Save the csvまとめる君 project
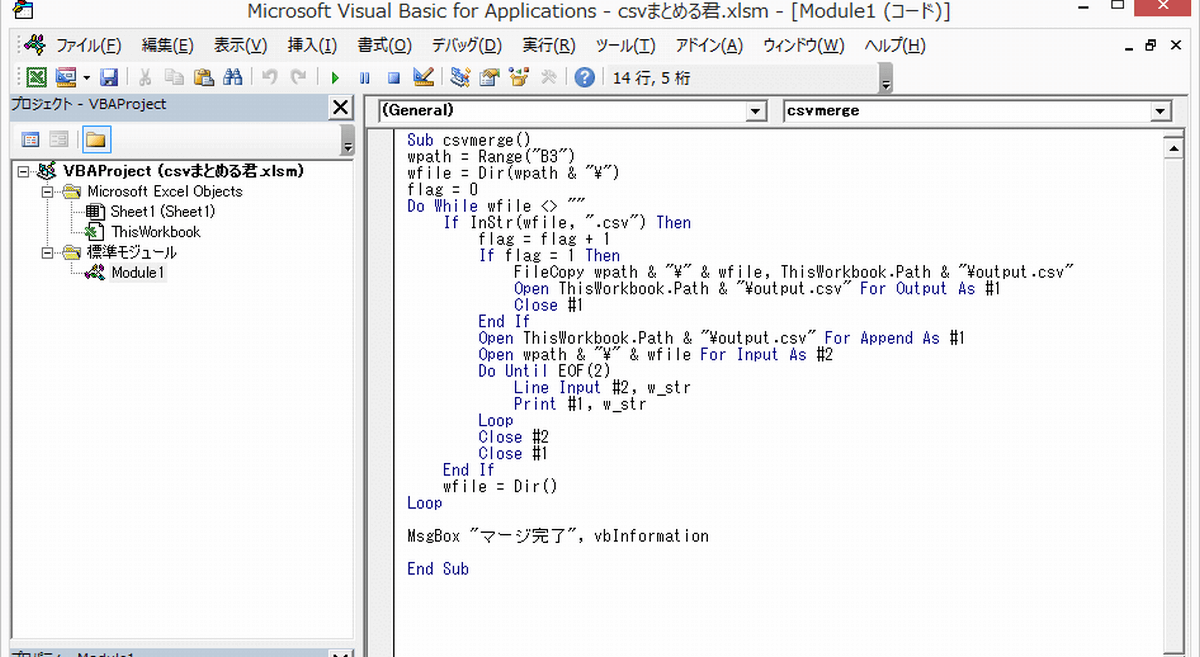Viewport: 1200px width, 657px height. click(x=108, y=77)
